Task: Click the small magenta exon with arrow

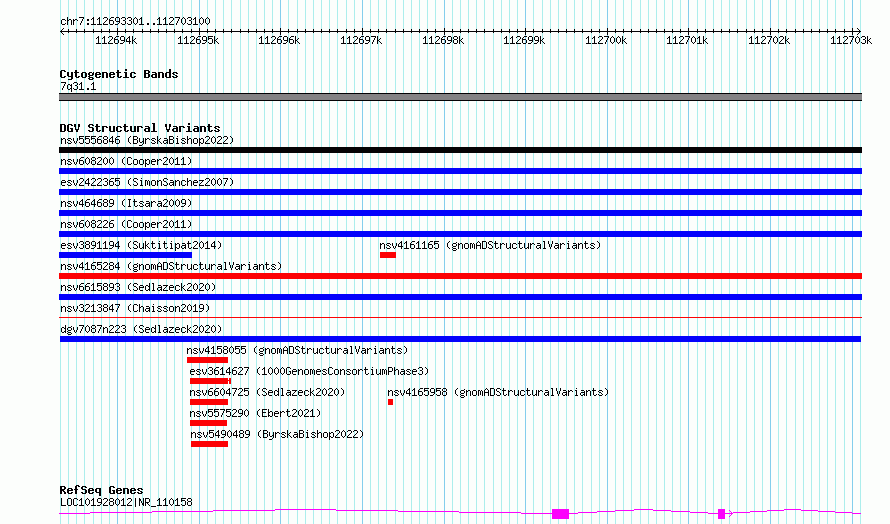Action: coord(721,514)
